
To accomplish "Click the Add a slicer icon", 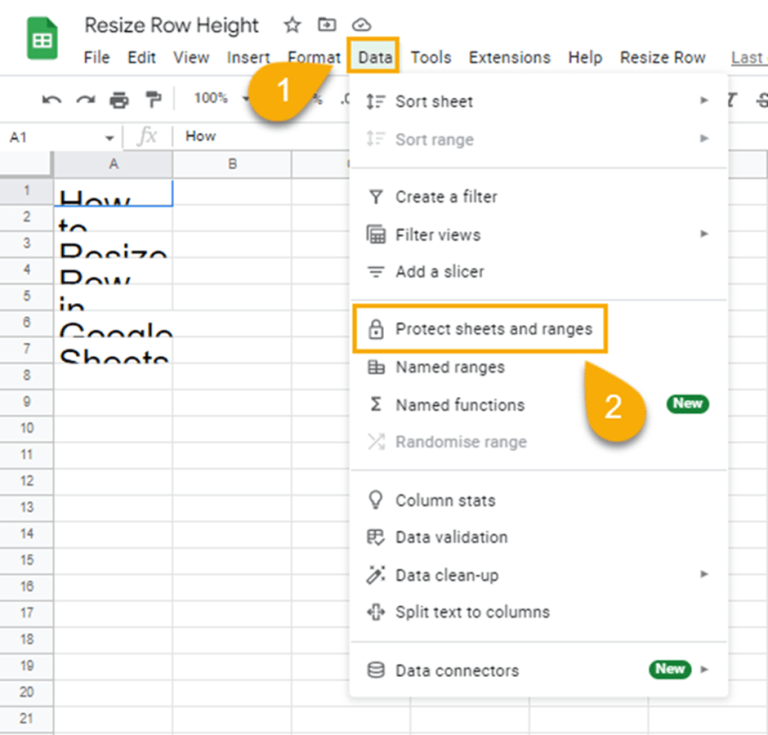I will click(x=376, y=271).
